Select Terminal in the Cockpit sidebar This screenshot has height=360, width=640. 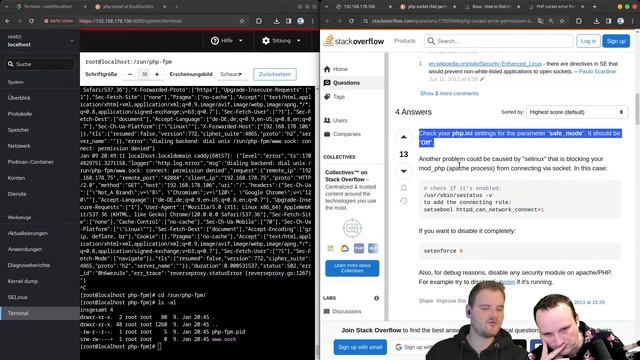40,313
